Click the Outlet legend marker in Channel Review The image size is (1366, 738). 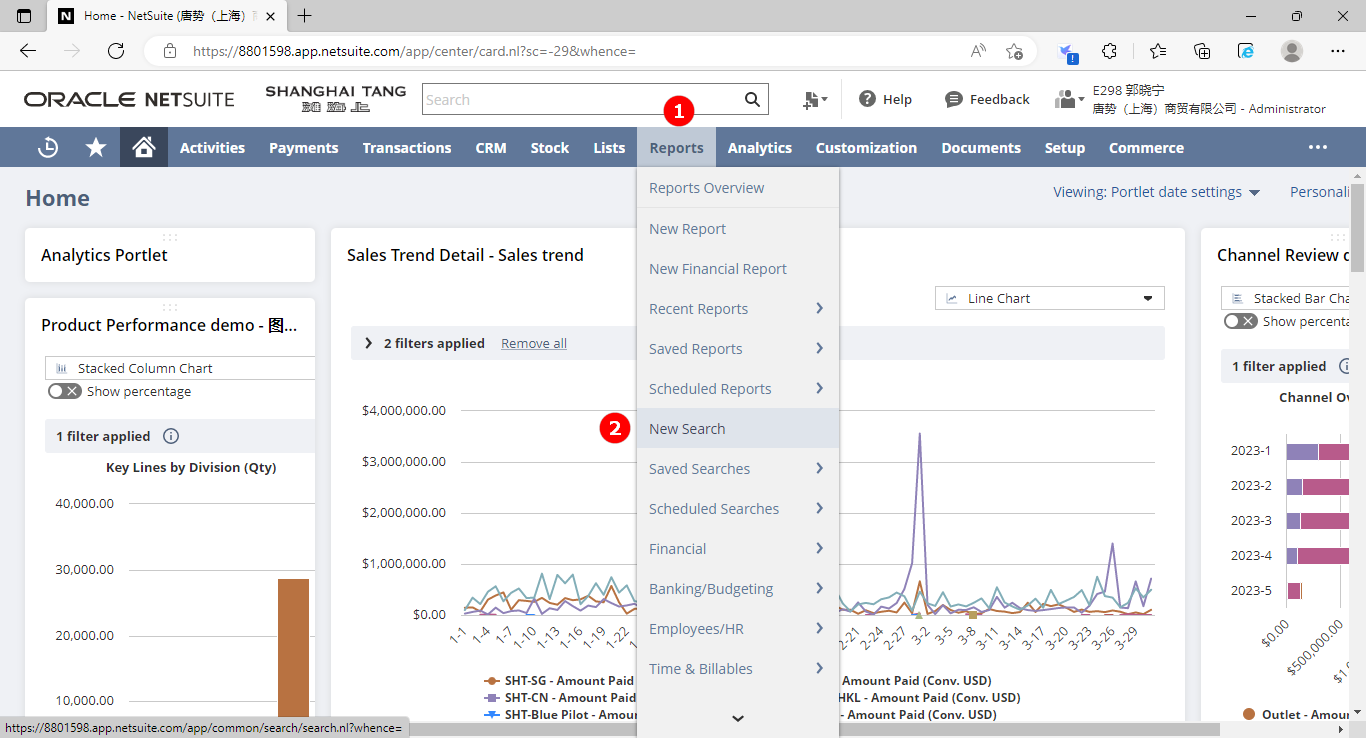tap(1249, 714)
